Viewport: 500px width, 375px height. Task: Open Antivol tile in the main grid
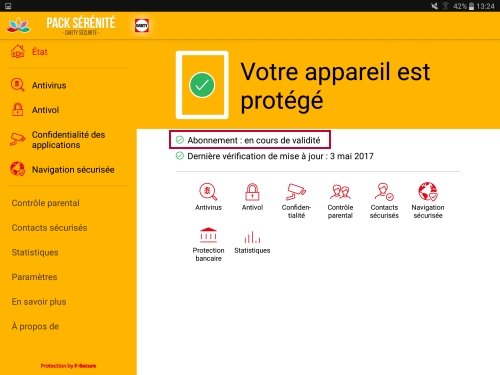coord(252,197)
